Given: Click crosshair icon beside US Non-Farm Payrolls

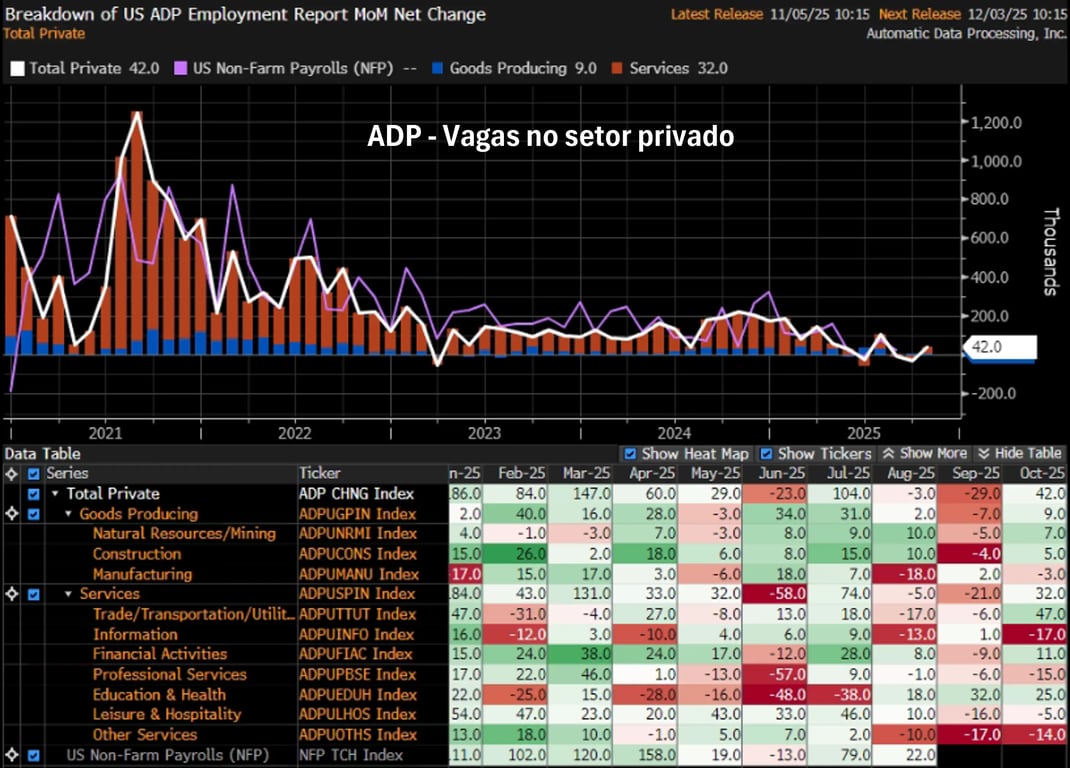Looking at the screenshot, I should point(11,755).
